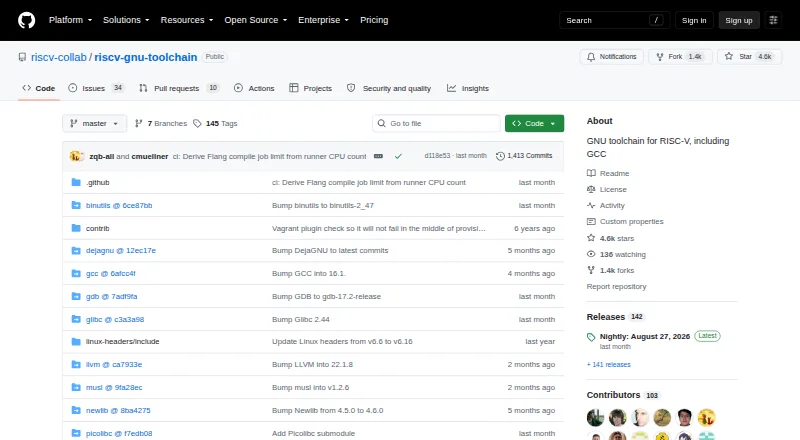Open the master branch selector
This screenshot has width=800, height=440.
coord(94,124)
